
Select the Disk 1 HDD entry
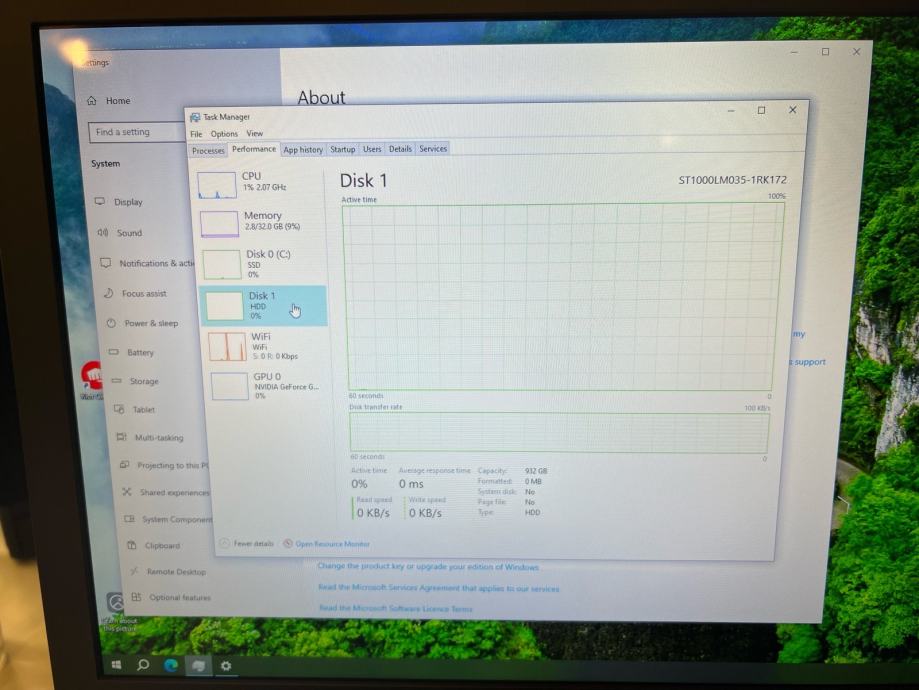(263, 305)
